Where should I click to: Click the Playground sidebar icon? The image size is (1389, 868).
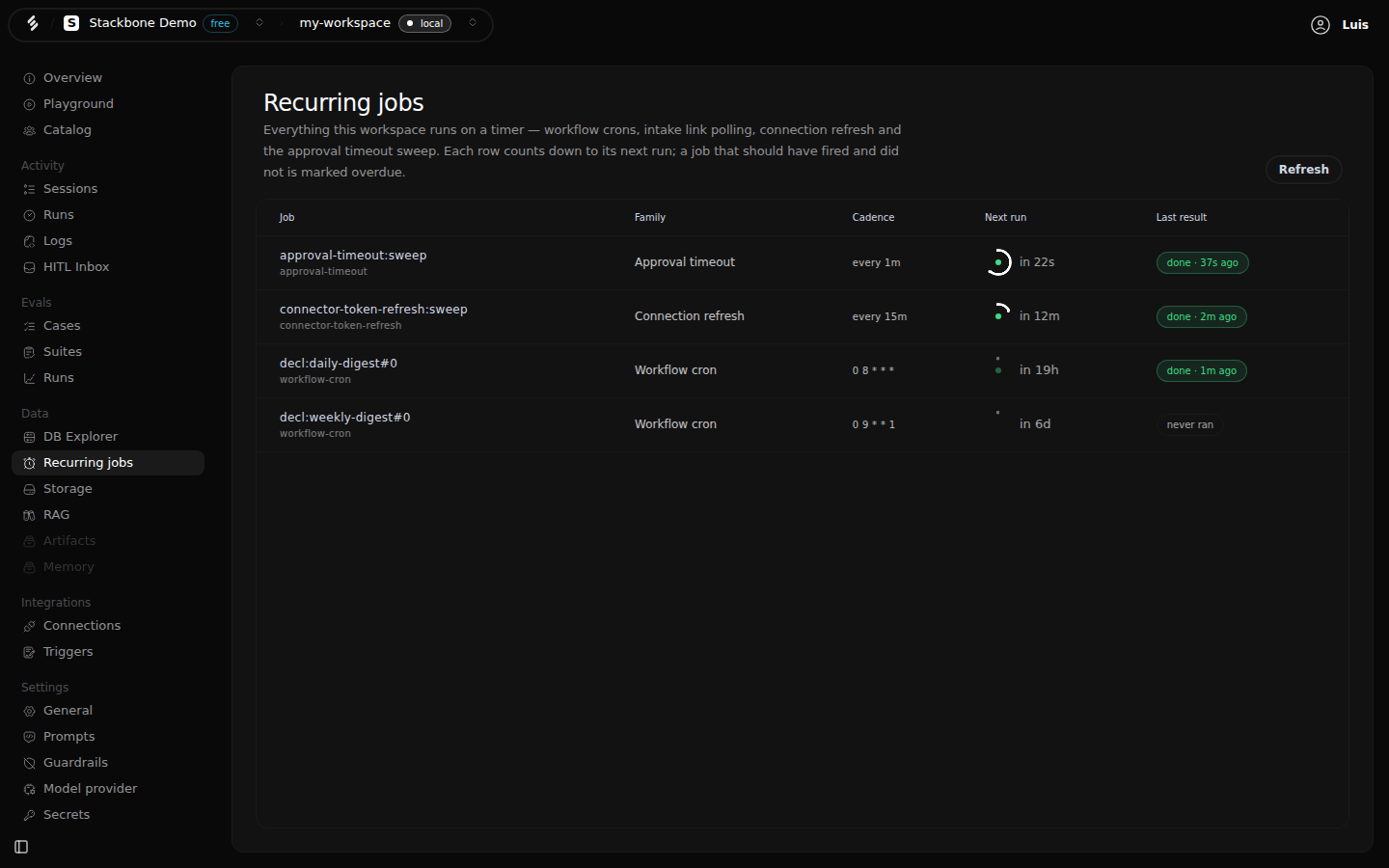pos(29,104)
